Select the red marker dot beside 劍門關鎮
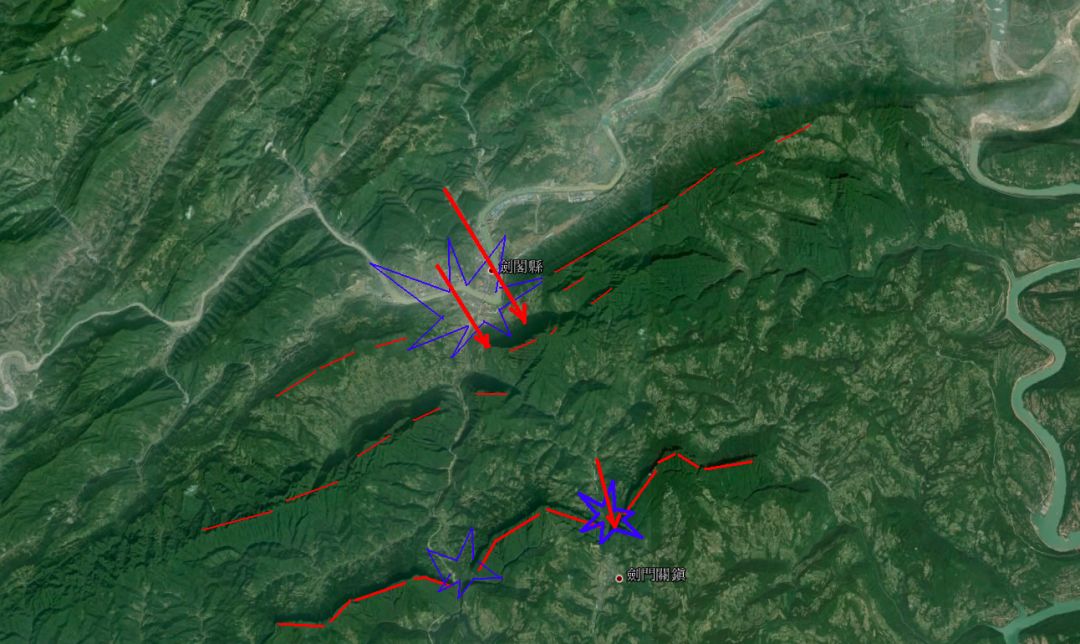 [619, 579]
